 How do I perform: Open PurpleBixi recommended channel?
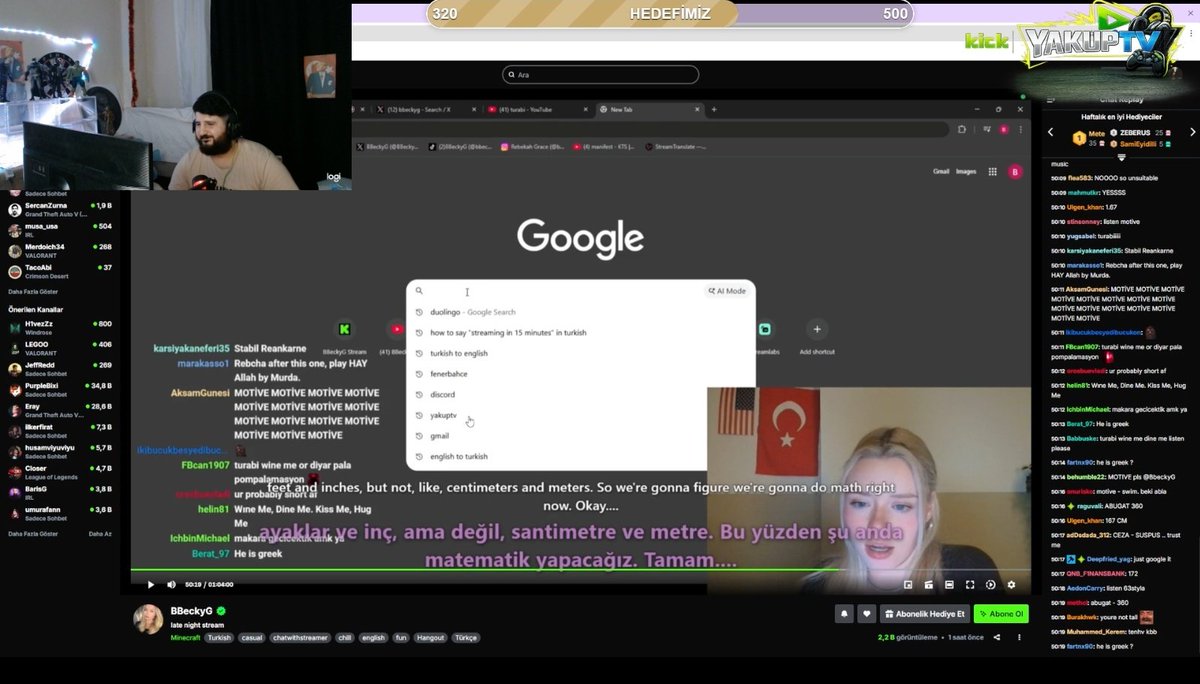click(x=60, y=389)
